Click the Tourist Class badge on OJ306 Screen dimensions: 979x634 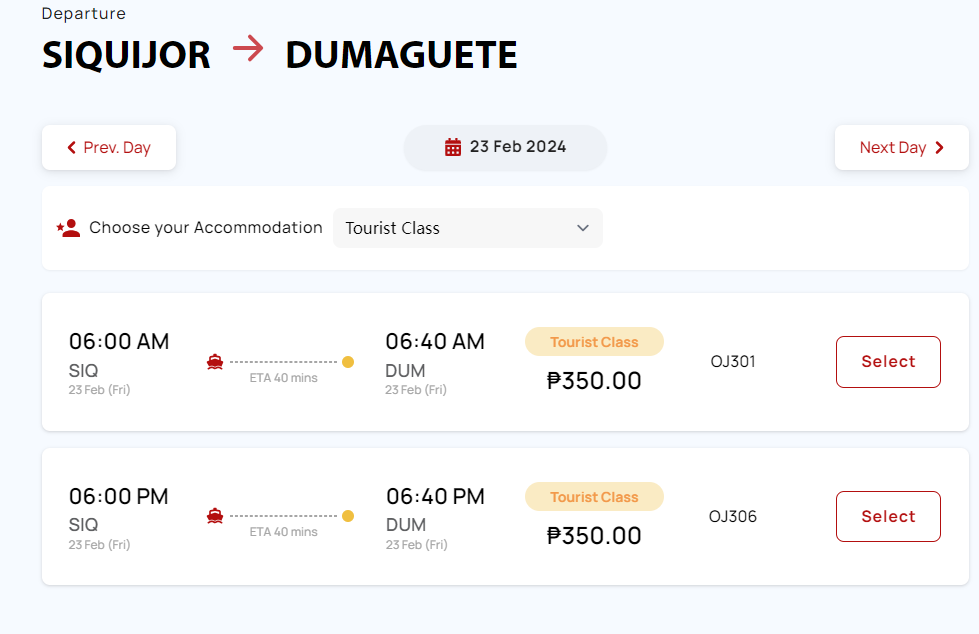(594, 497)
